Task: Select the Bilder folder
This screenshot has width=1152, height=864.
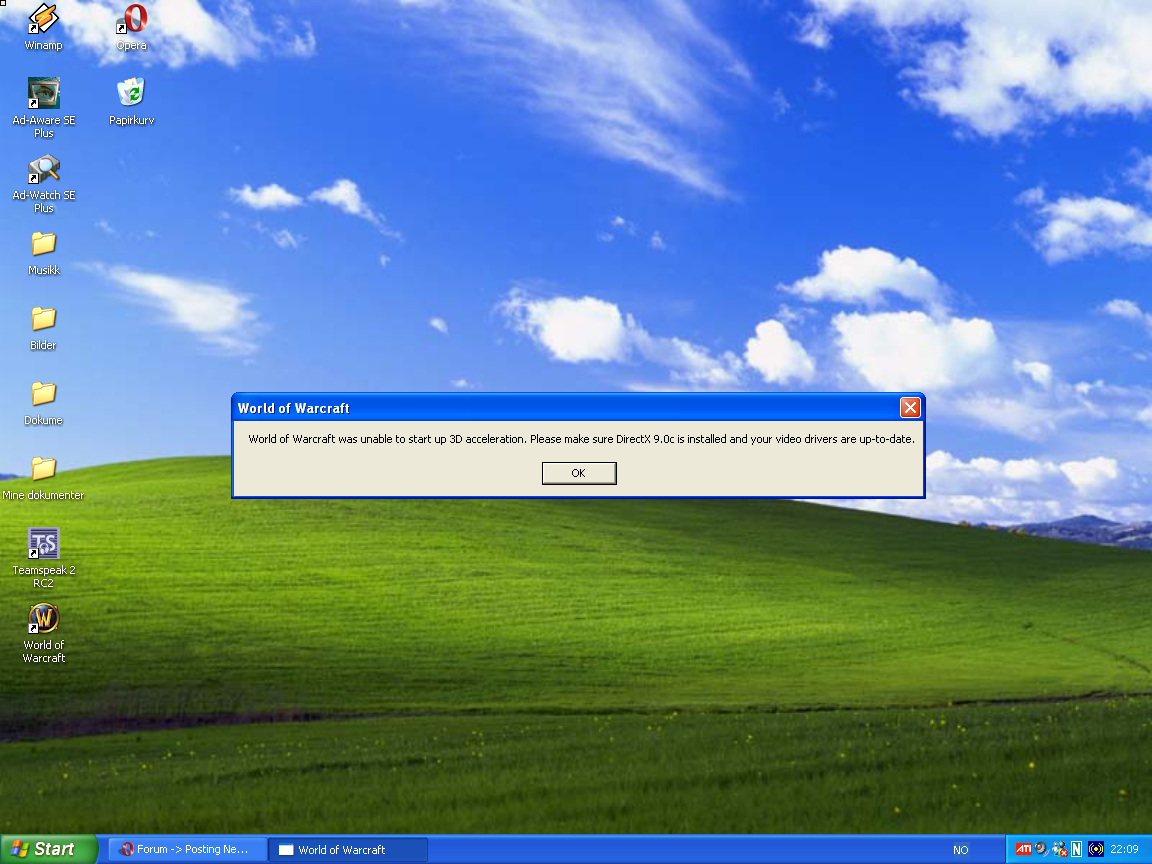Action: click(x=43, y=328)
